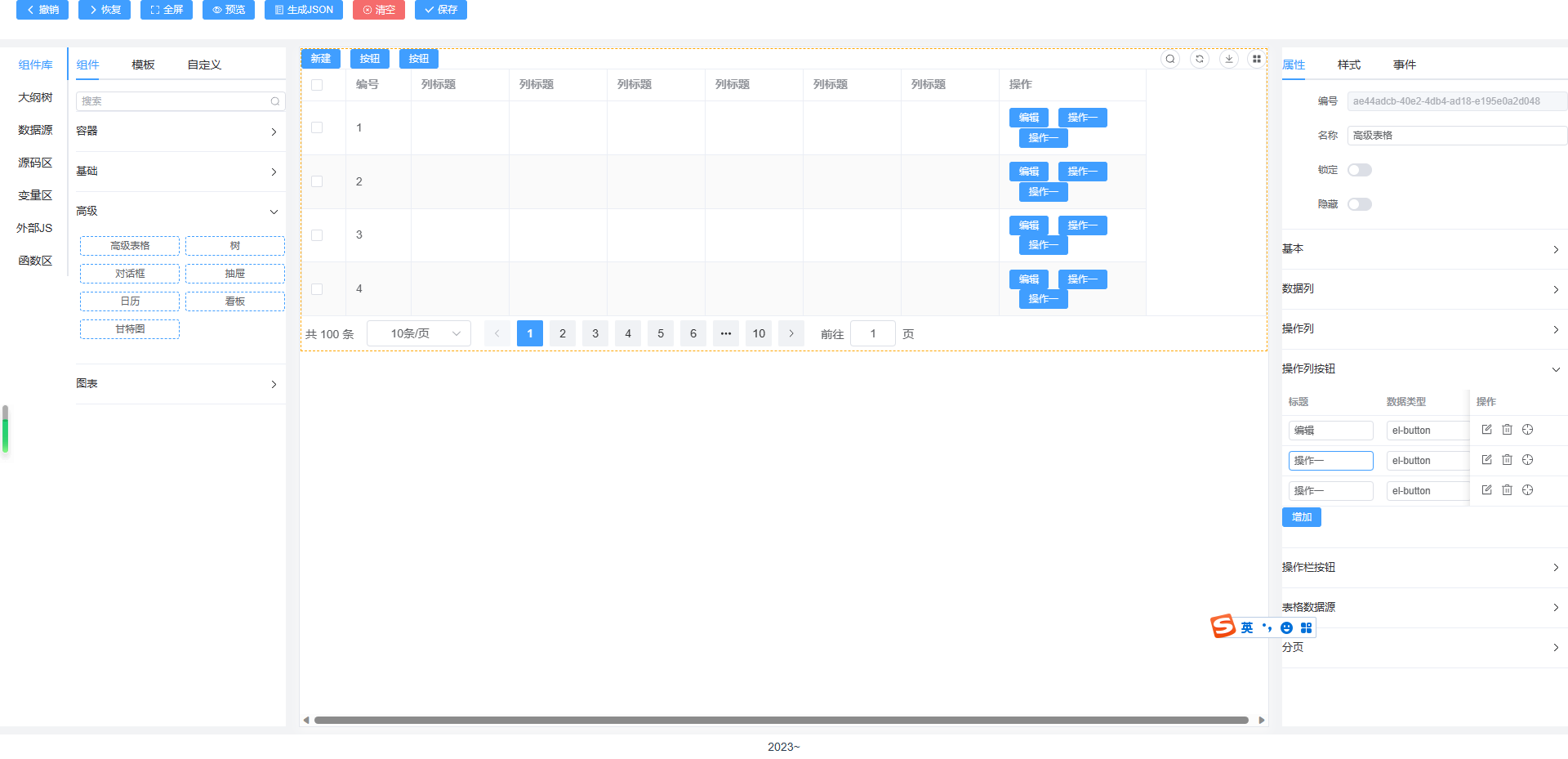Image resolution: width=1568 pixels, height=759 pixels.
Task: Switch to the 样式 tab
Action: pyautogui.click(x=1349, y=65)
